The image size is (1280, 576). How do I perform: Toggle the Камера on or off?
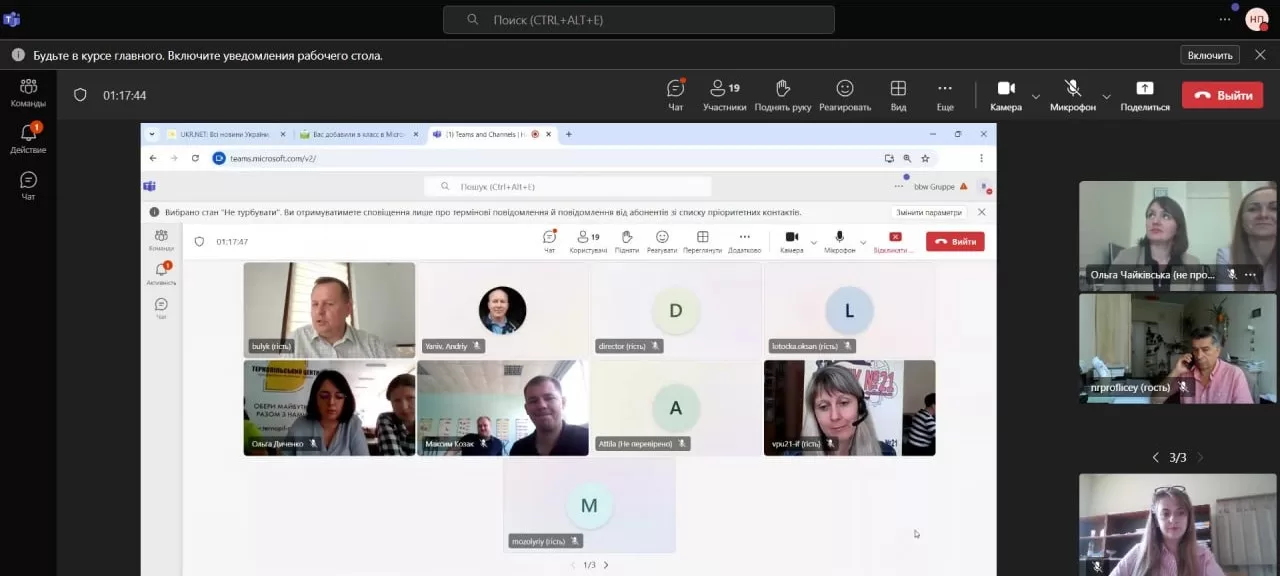click(1005, 95)
